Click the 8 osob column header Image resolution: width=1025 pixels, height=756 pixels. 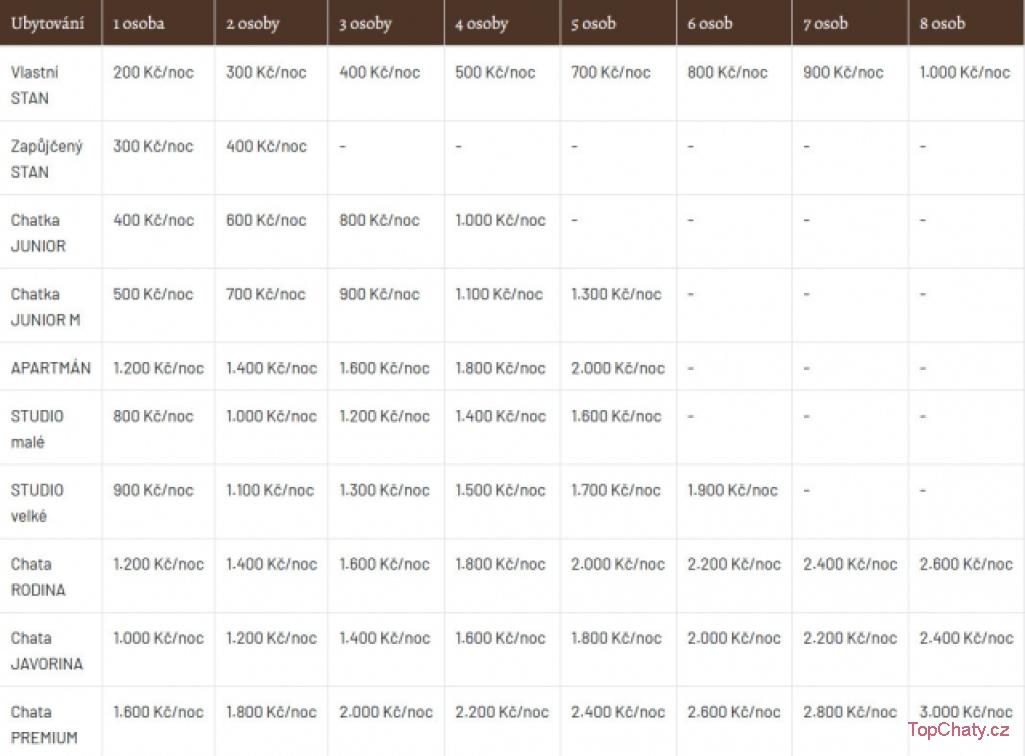tap(942, 24)
